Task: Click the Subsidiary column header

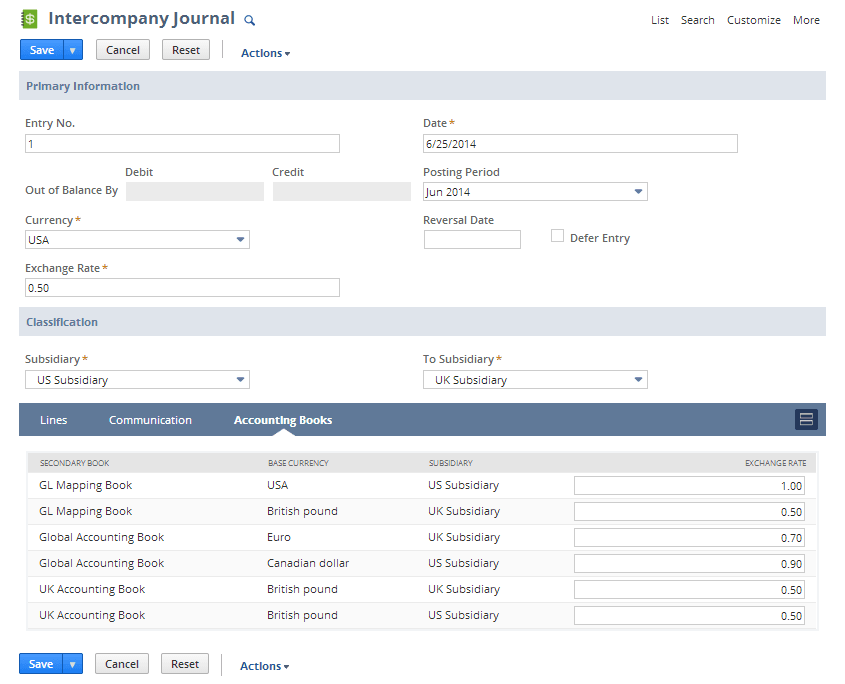Action: click(451, 463)
